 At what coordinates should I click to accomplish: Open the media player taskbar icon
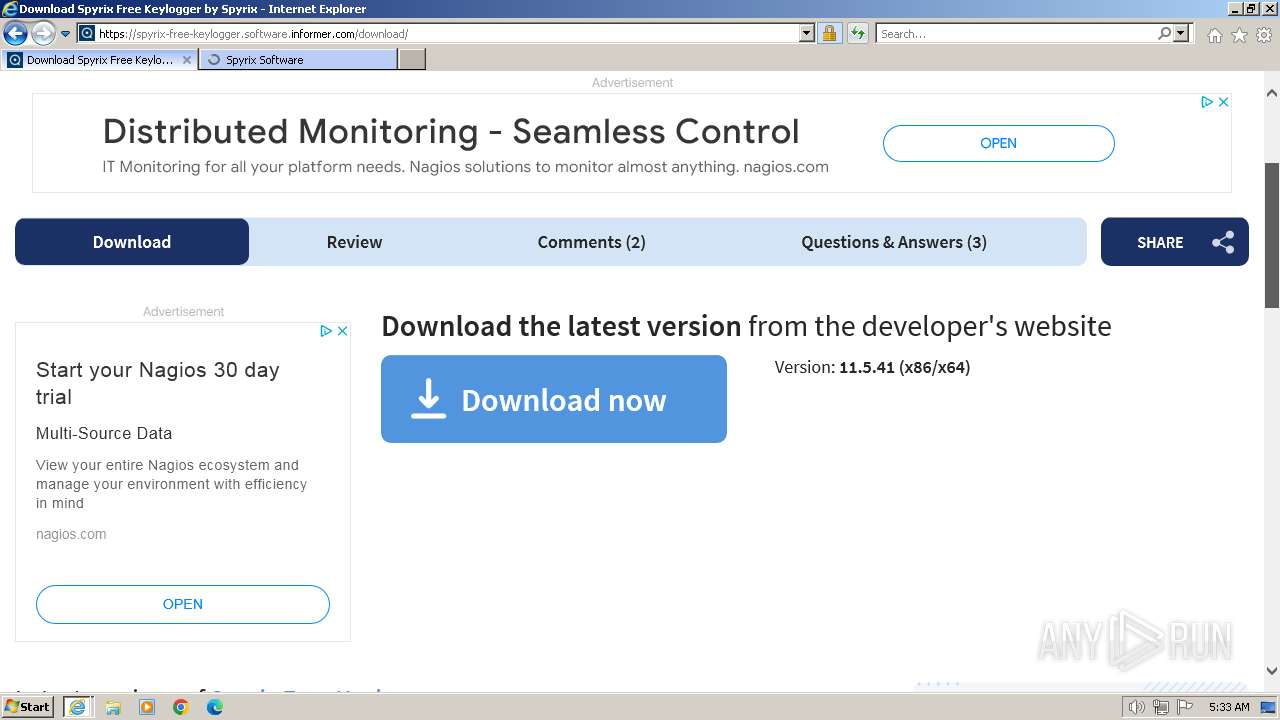click(x=147, y=707)
